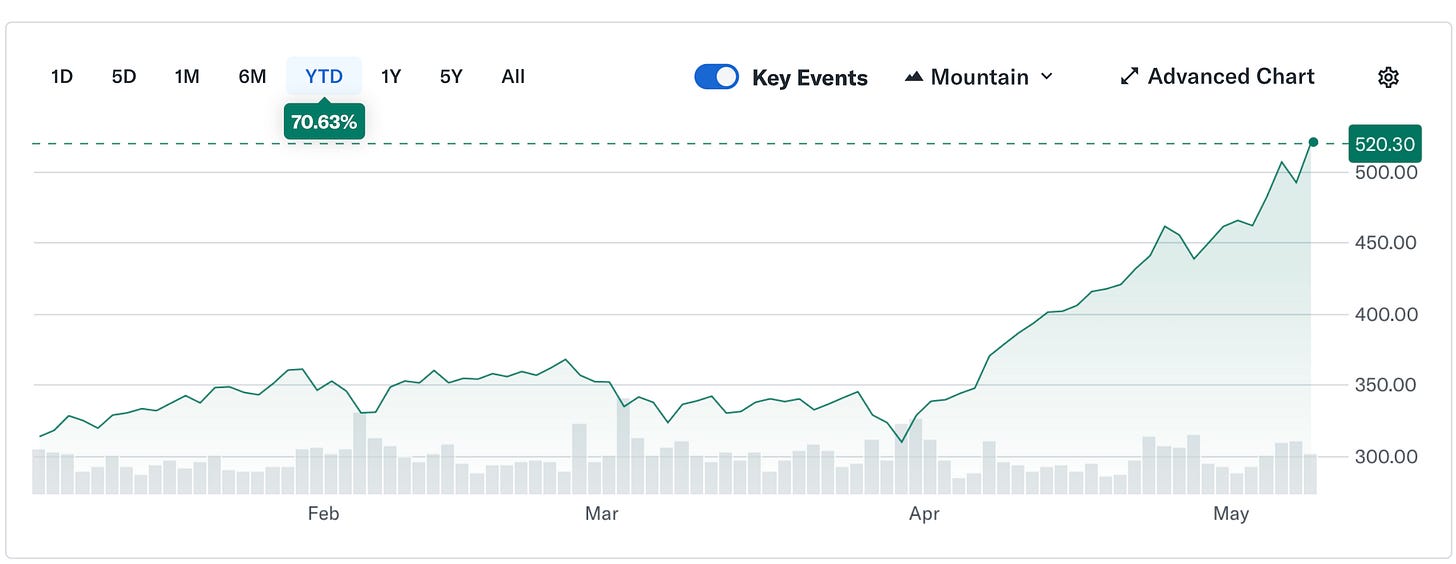Click the 70.63% YTD return badge

pyautogui.click(x=324, y=122)
